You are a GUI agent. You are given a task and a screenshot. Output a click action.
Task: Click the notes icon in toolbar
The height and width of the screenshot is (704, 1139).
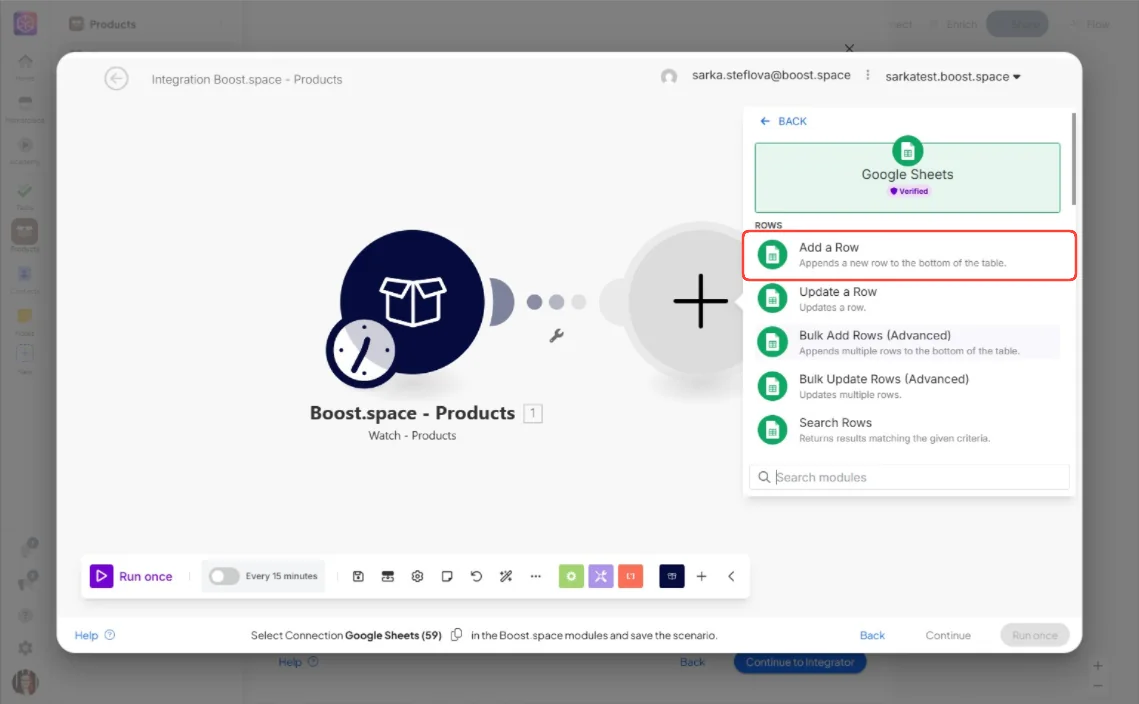tap(447, 576)
